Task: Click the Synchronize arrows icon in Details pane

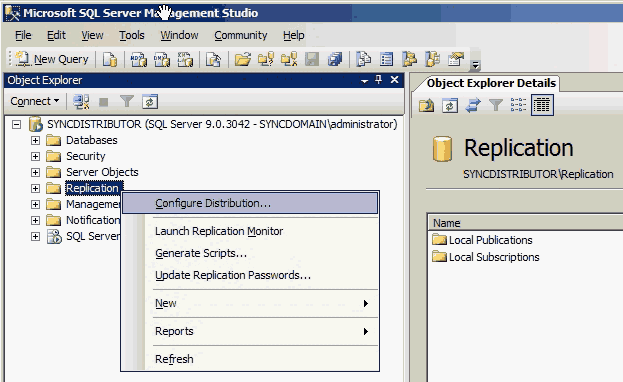Action: pos(472,106)
